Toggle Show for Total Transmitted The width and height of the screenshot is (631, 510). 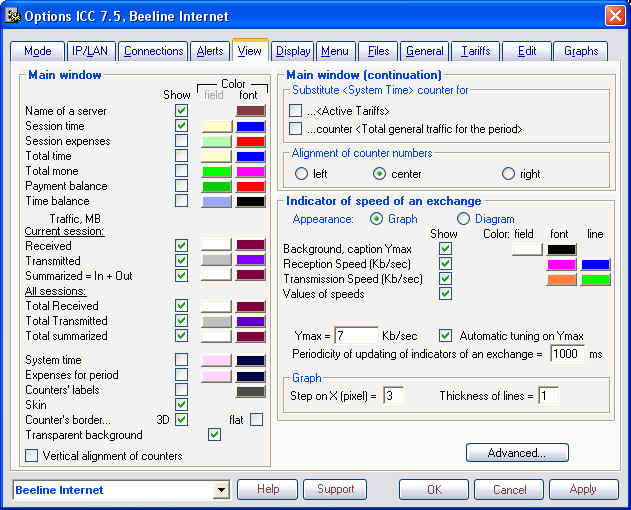181,321
